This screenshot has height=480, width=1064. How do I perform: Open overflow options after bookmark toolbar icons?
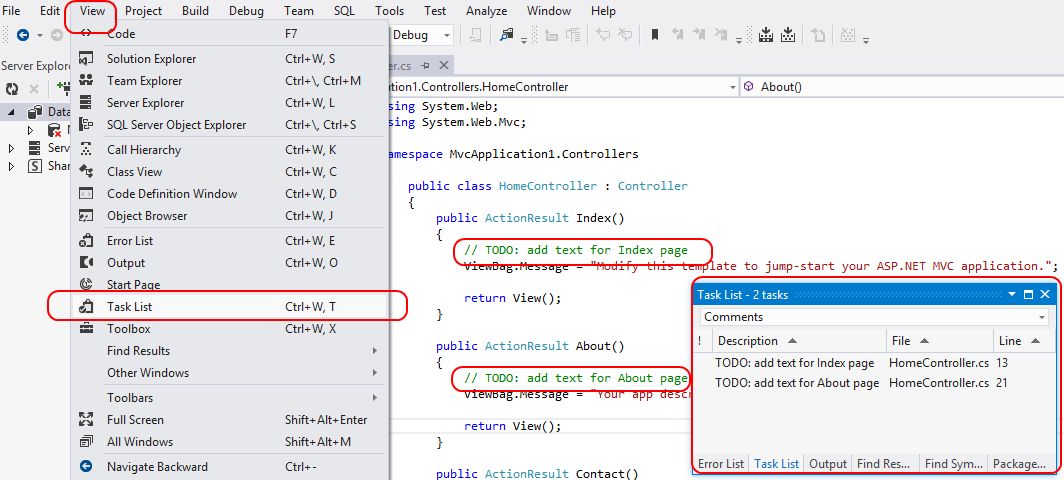[738, 39]
